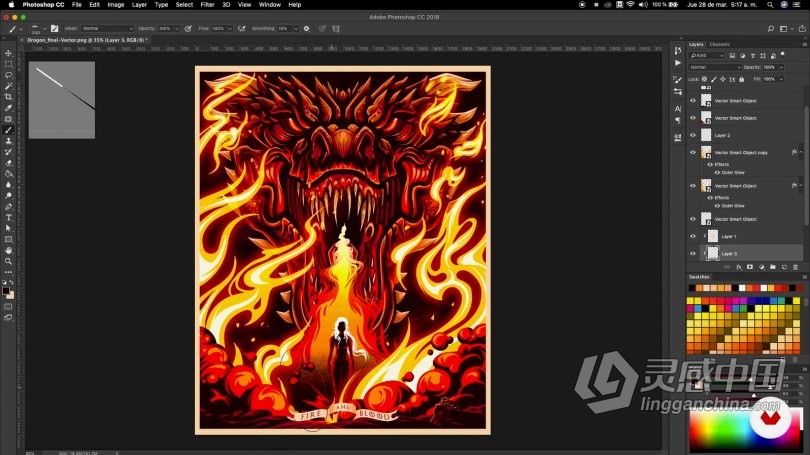The height and width of the screenshot is (455, 810).
Task: Open the History panel icon in collapsed dock
Action: [678, 51]
